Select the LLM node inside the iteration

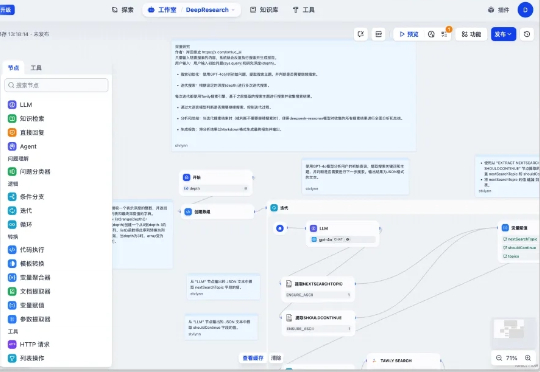pos(343,234)
